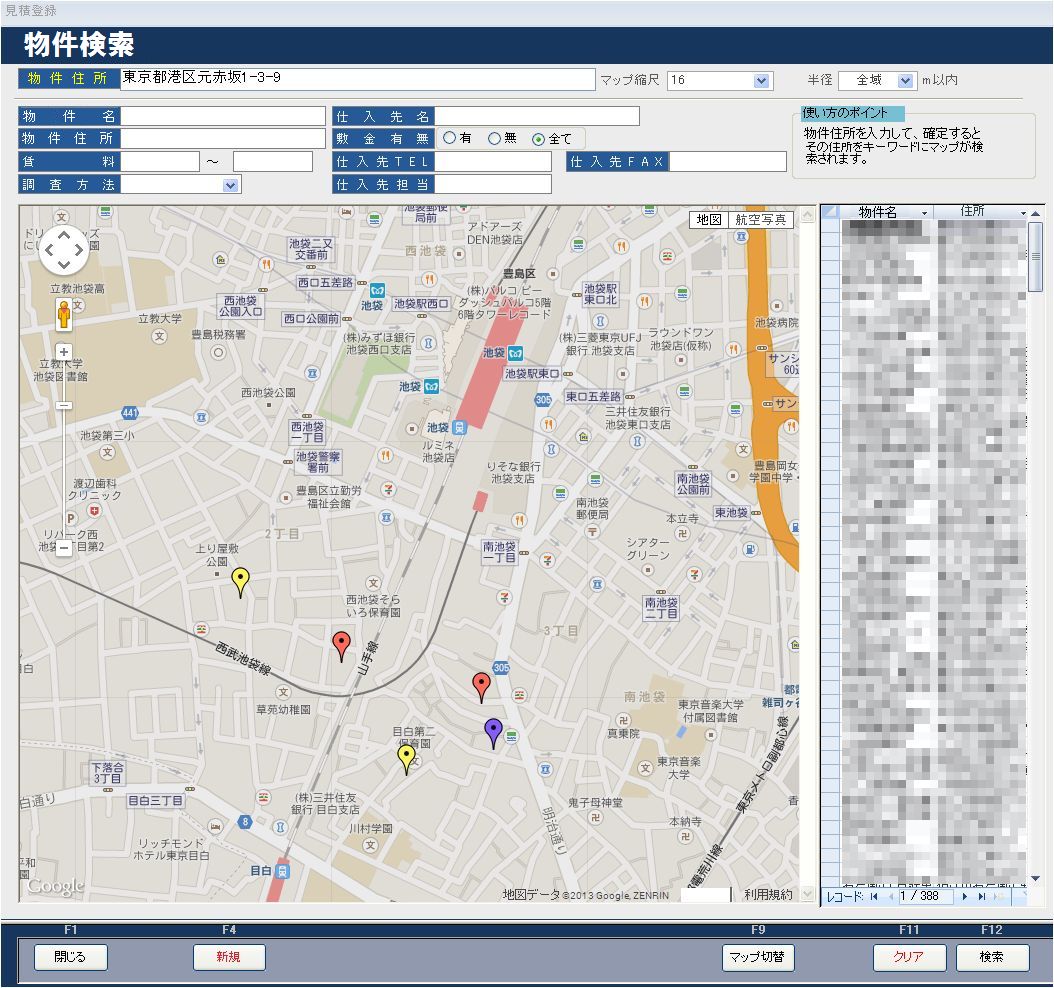This screenshot has width=1054, height=988.
Task: Click the 新規 button
Action: 229,957
